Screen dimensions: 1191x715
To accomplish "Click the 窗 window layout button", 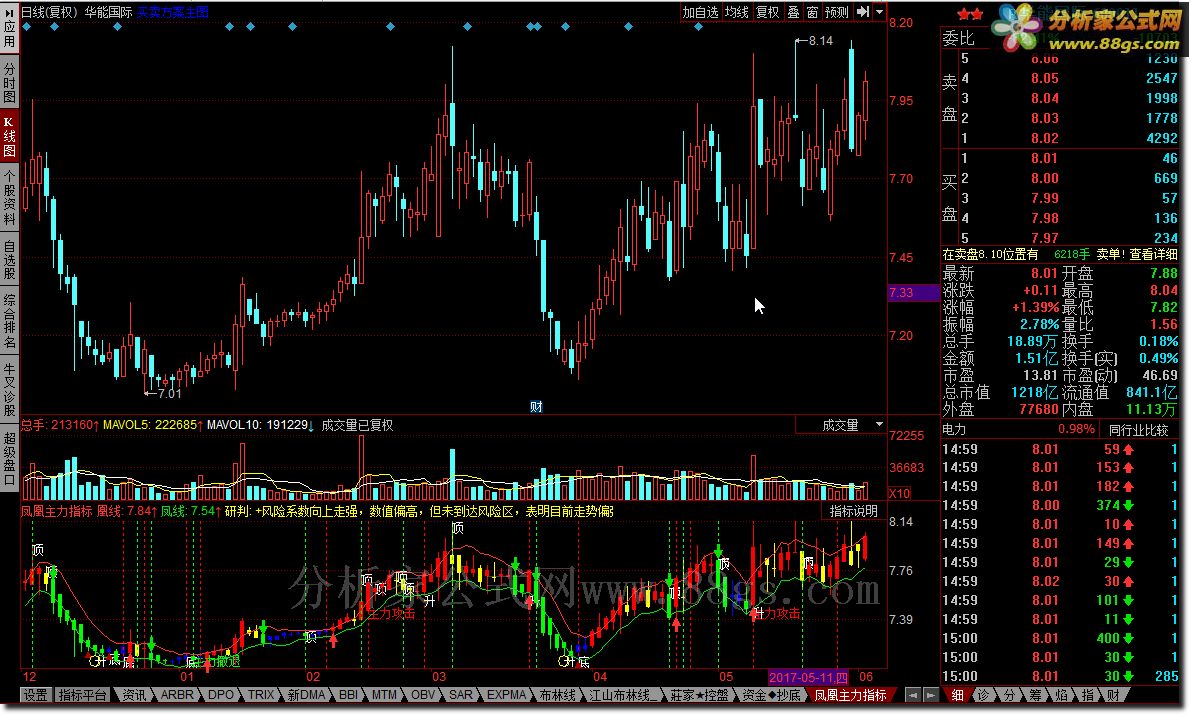I will click(x=812, y=12).
